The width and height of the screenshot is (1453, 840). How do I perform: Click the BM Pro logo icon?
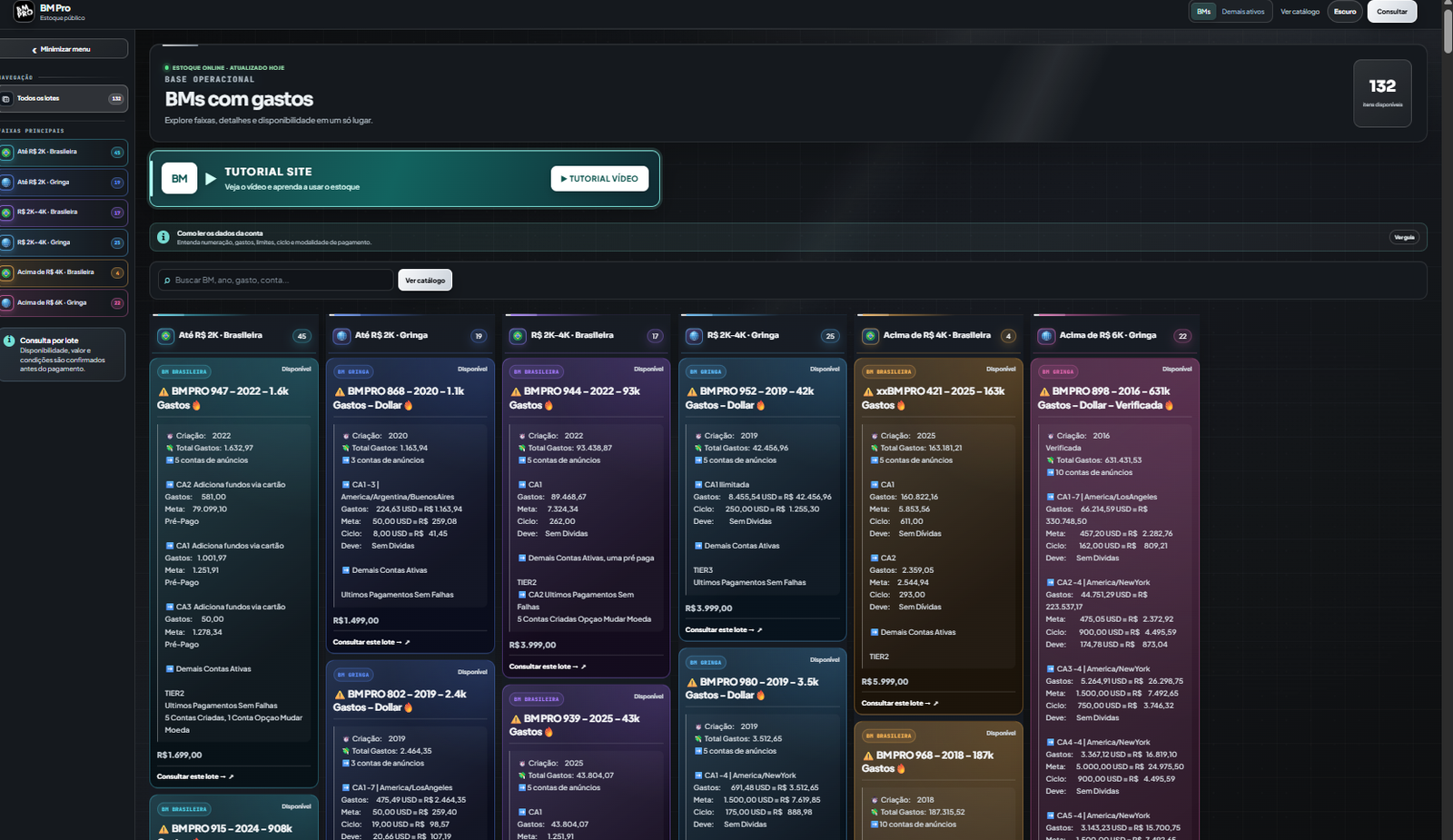point(25,12)
